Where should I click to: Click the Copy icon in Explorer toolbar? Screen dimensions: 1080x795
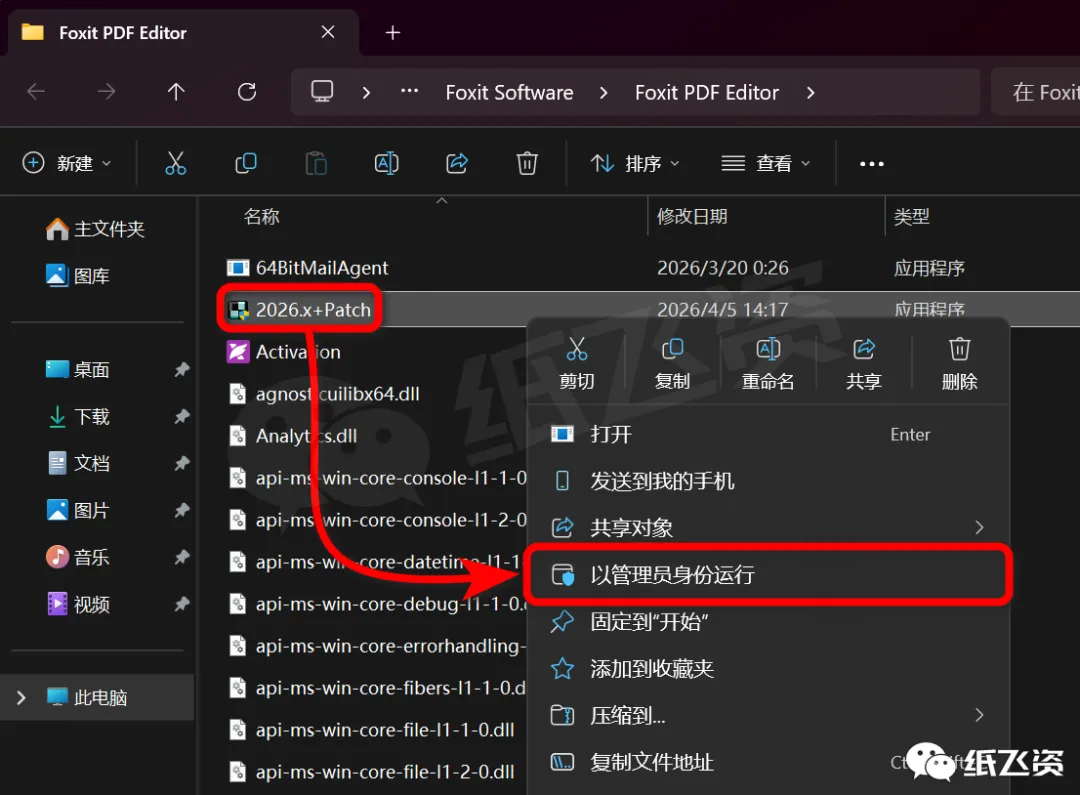coord(246,163)
